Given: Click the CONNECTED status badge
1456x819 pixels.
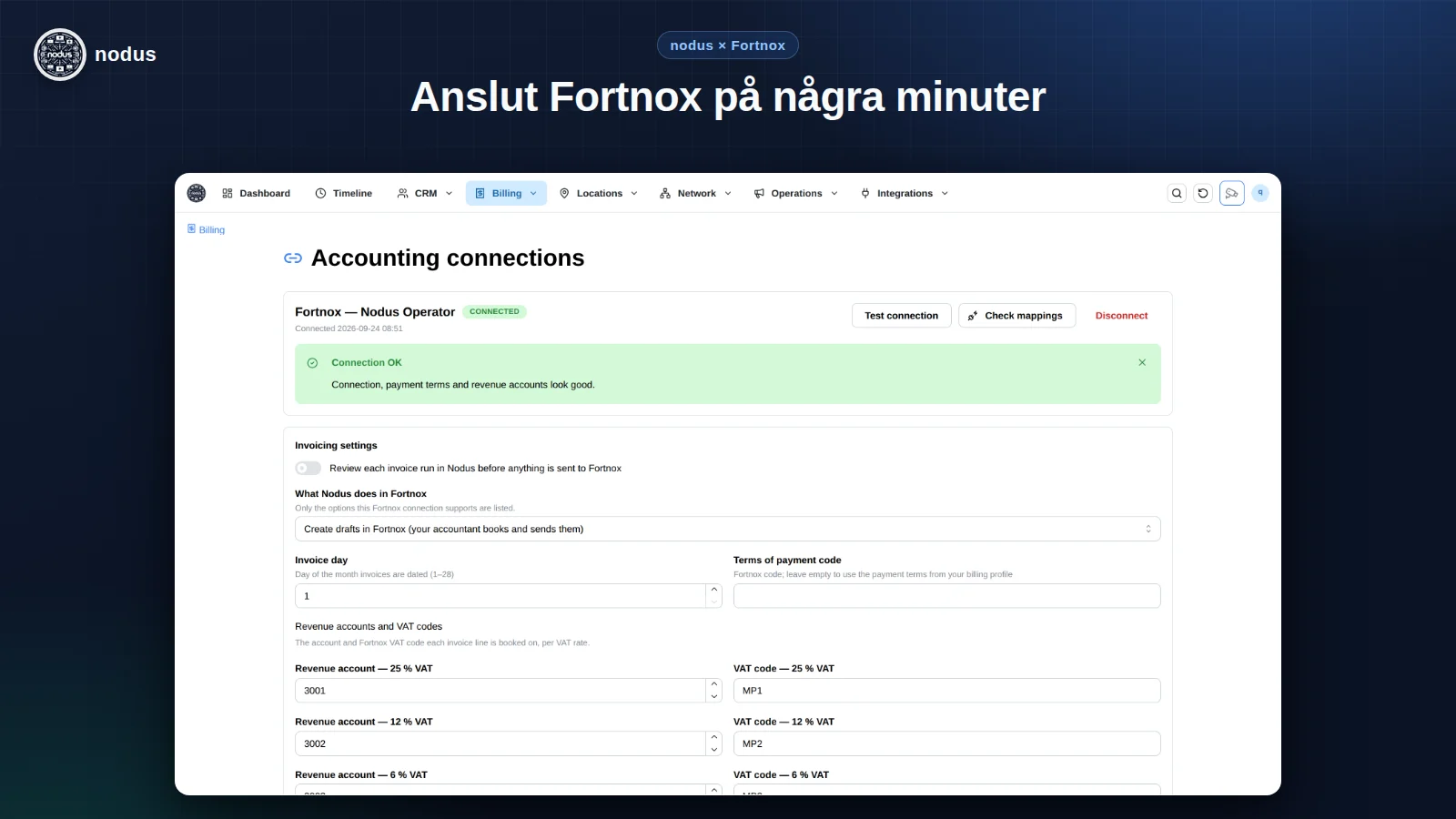Looking at the screenshot, I should tap(495, 311).
